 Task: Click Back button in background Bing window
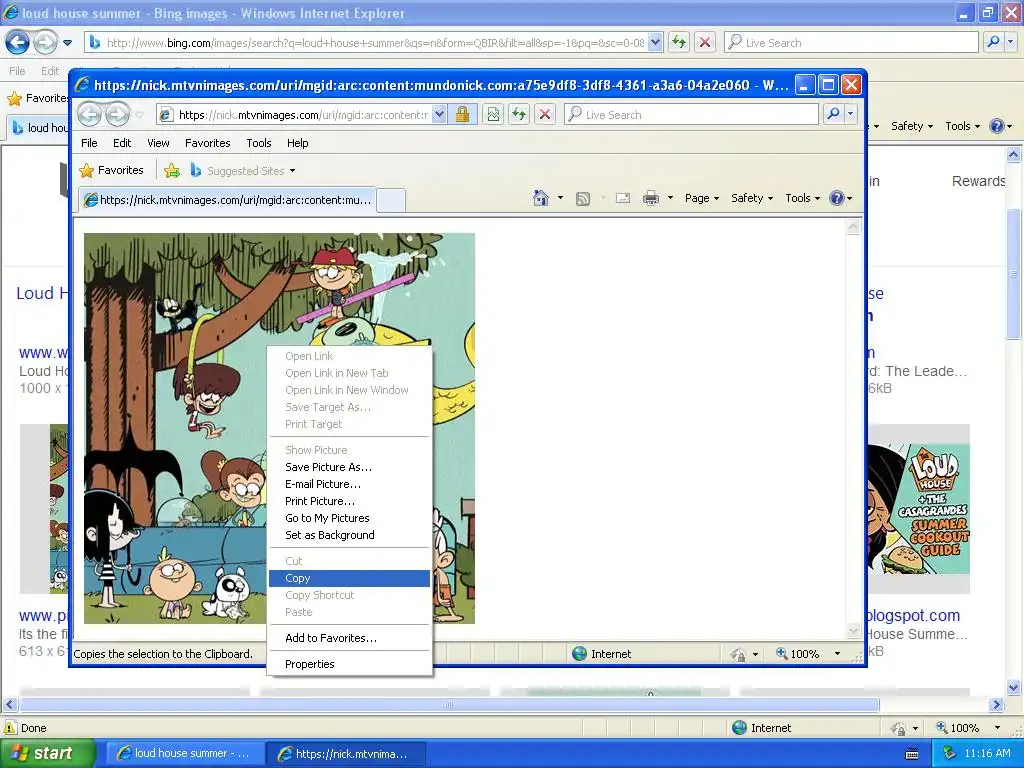18,43
